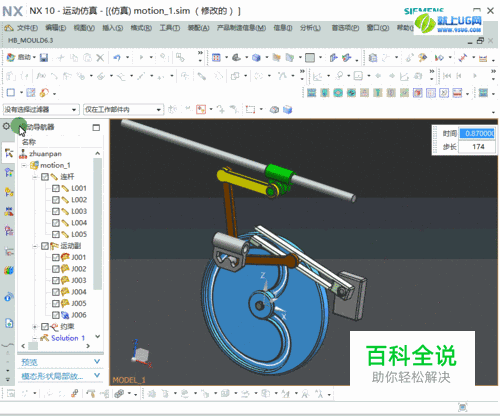Click the 步长 step value field showing 174
500x416 pixels.
(x=477, y=147)
